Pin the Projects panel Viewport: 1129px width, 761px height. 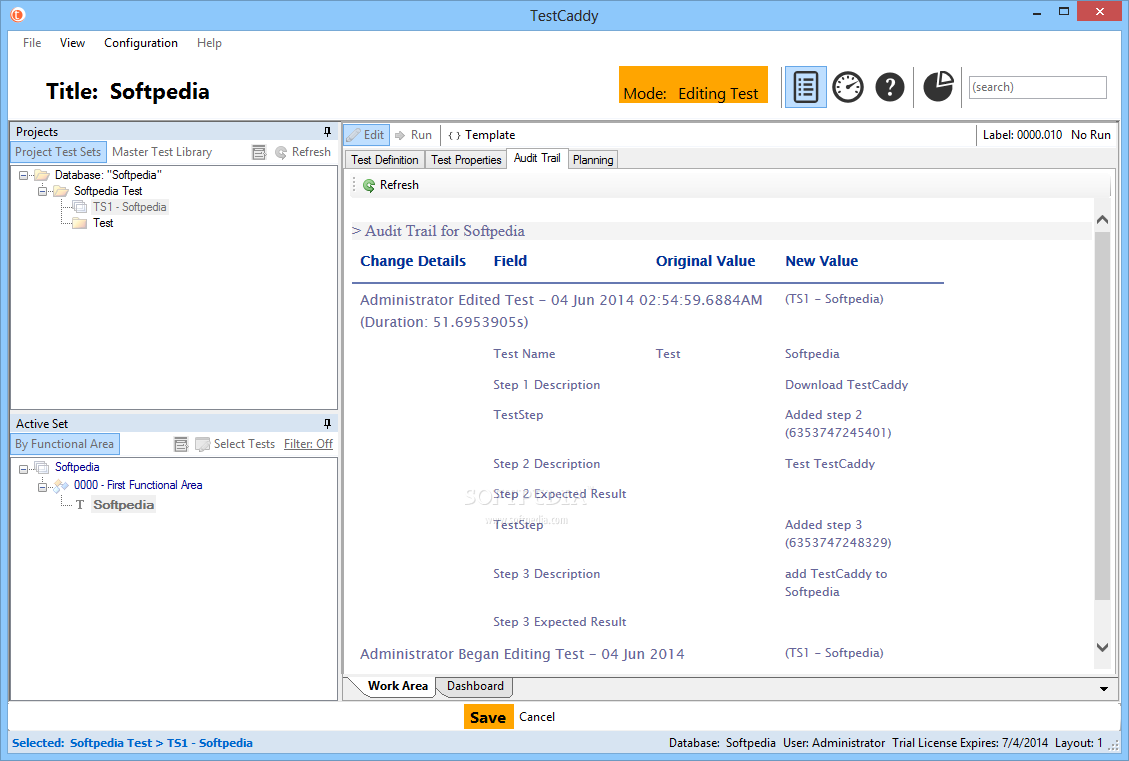[327, 132]
